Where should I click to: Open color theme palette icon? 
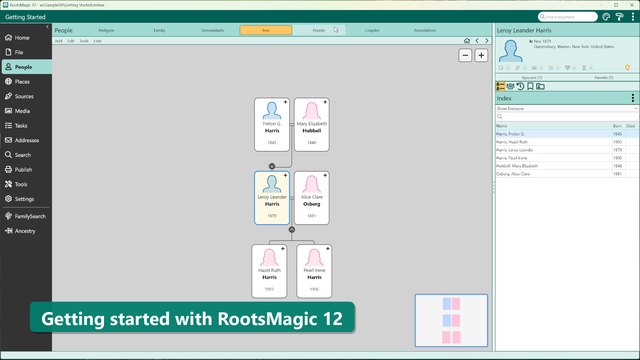606,17
